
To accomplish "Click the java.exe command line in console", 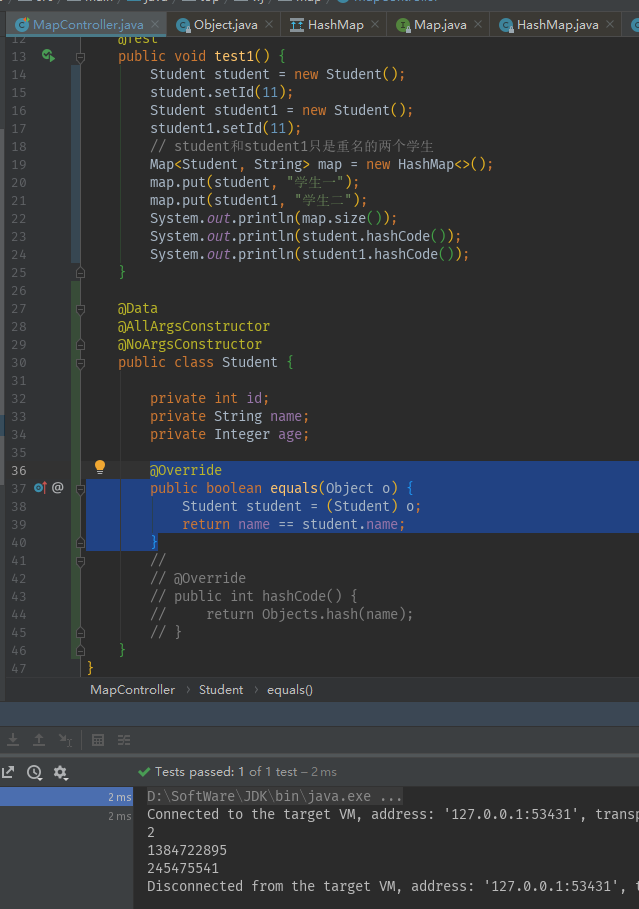I will [x=274, y=796].
